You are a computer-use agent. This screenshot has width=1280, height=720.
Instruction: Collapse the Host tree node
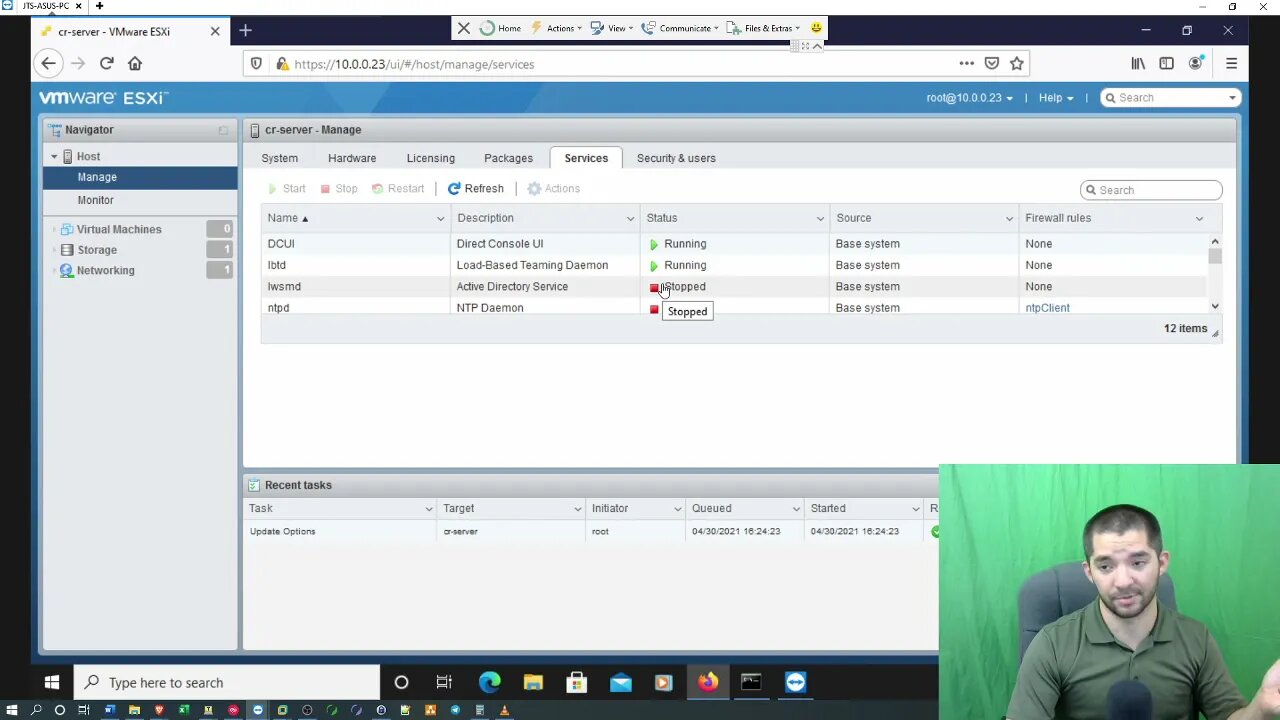click(x=54, y=156)
